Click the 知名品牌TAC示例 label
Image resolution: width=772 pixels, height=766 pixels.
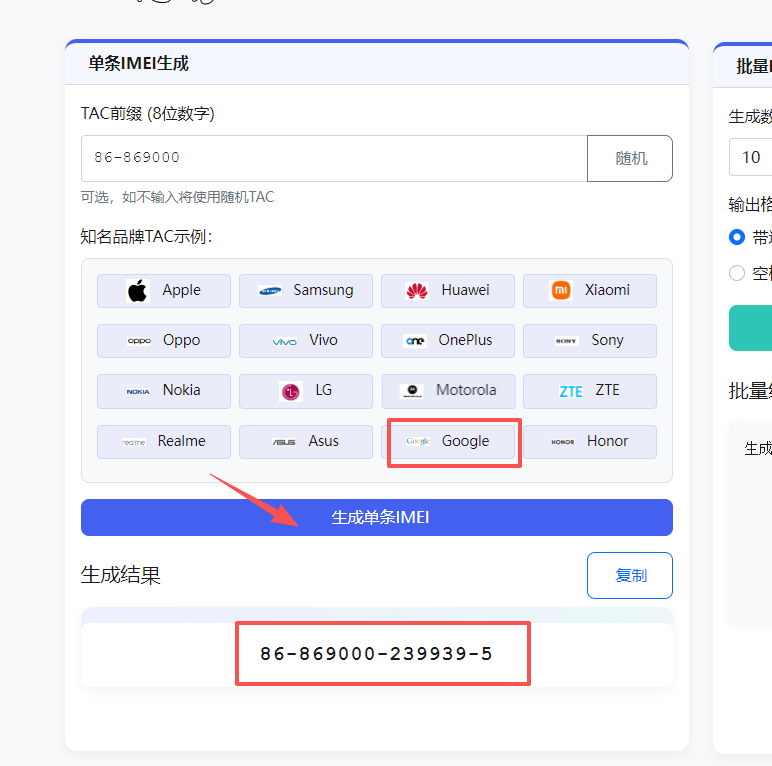pyautogui.click(x=146, y=236)
